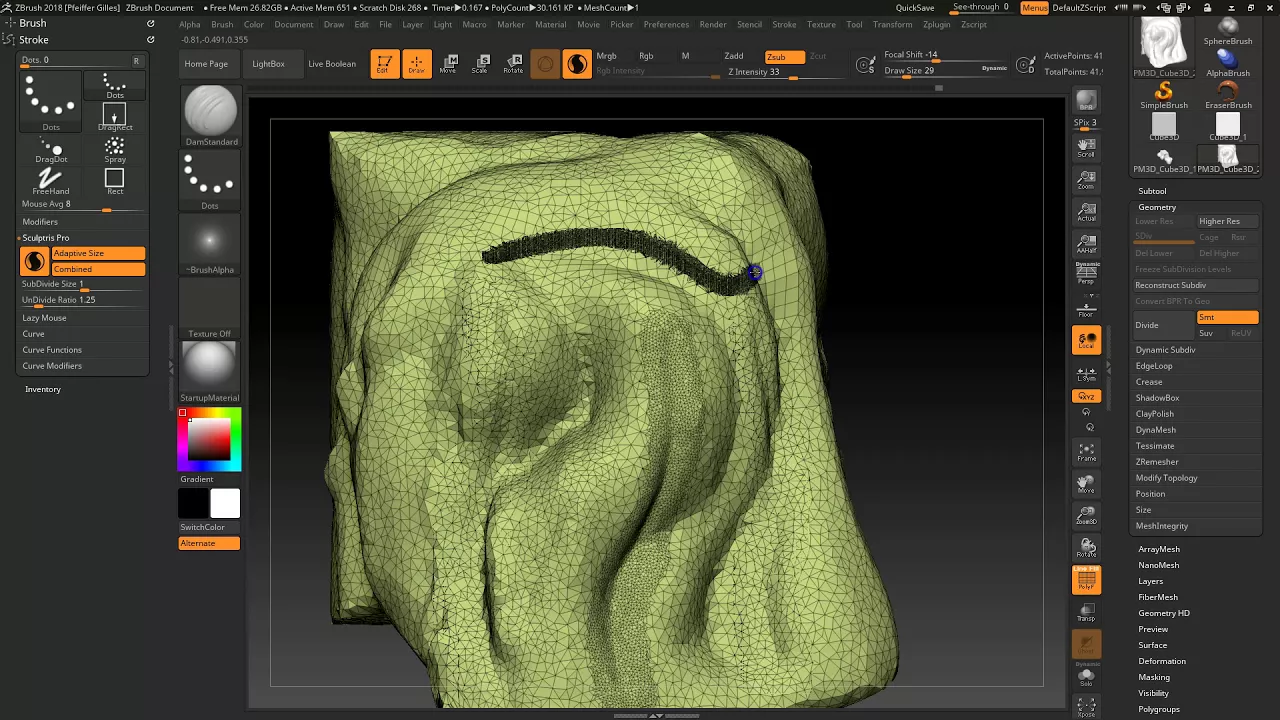1280x720 pixels.
Task: Toggle Transp transparency mode
Action: coord(1086,612)
